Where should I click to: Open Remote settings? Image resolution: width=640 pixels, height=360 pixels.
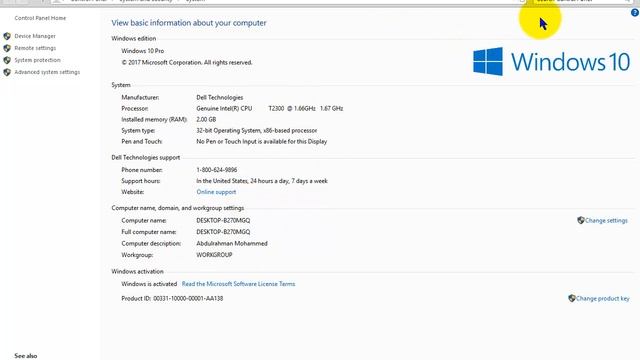35,48
